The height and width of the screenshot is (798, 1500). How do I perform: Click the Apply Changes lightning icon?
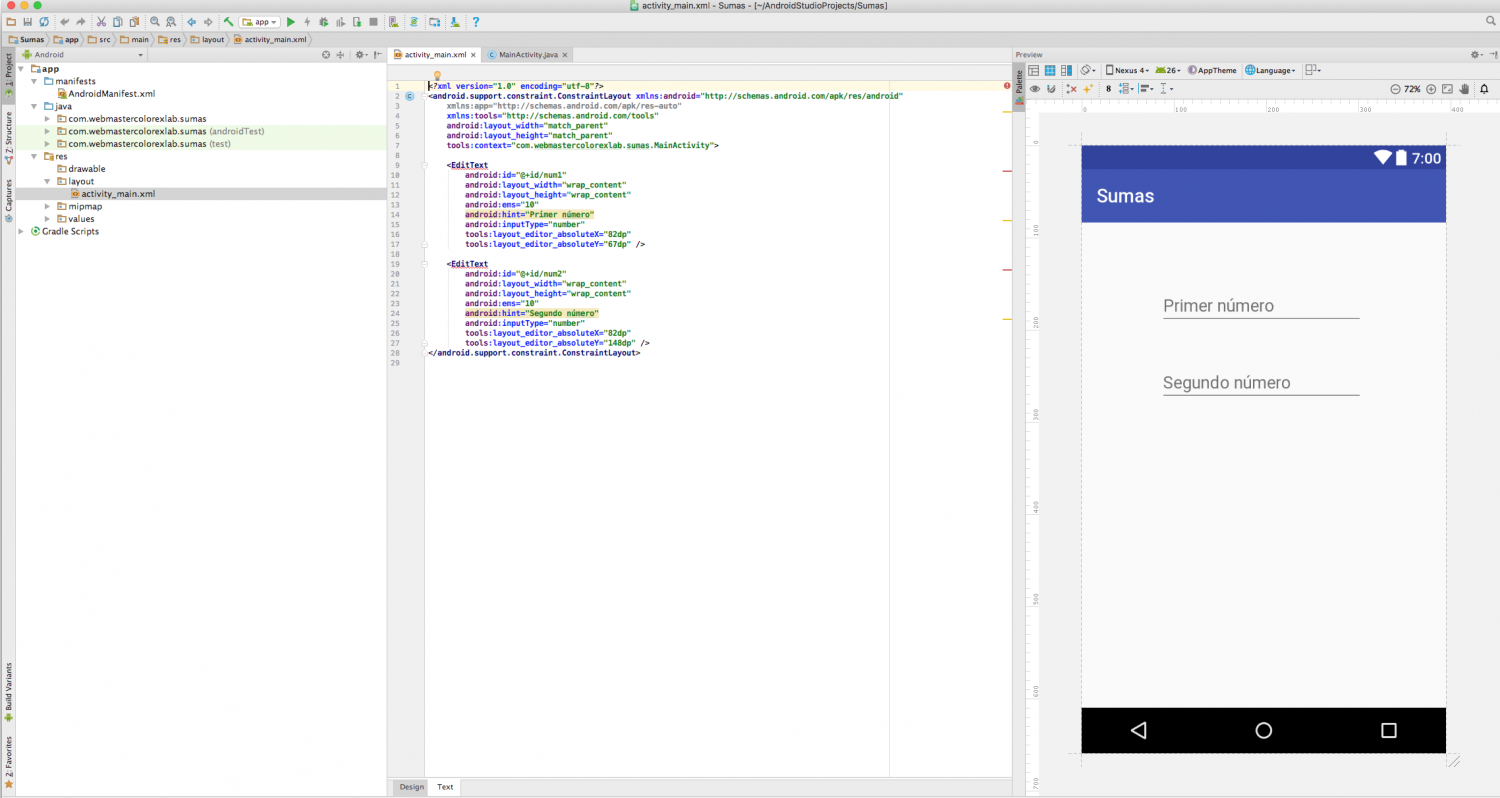(x=307, y=21)
